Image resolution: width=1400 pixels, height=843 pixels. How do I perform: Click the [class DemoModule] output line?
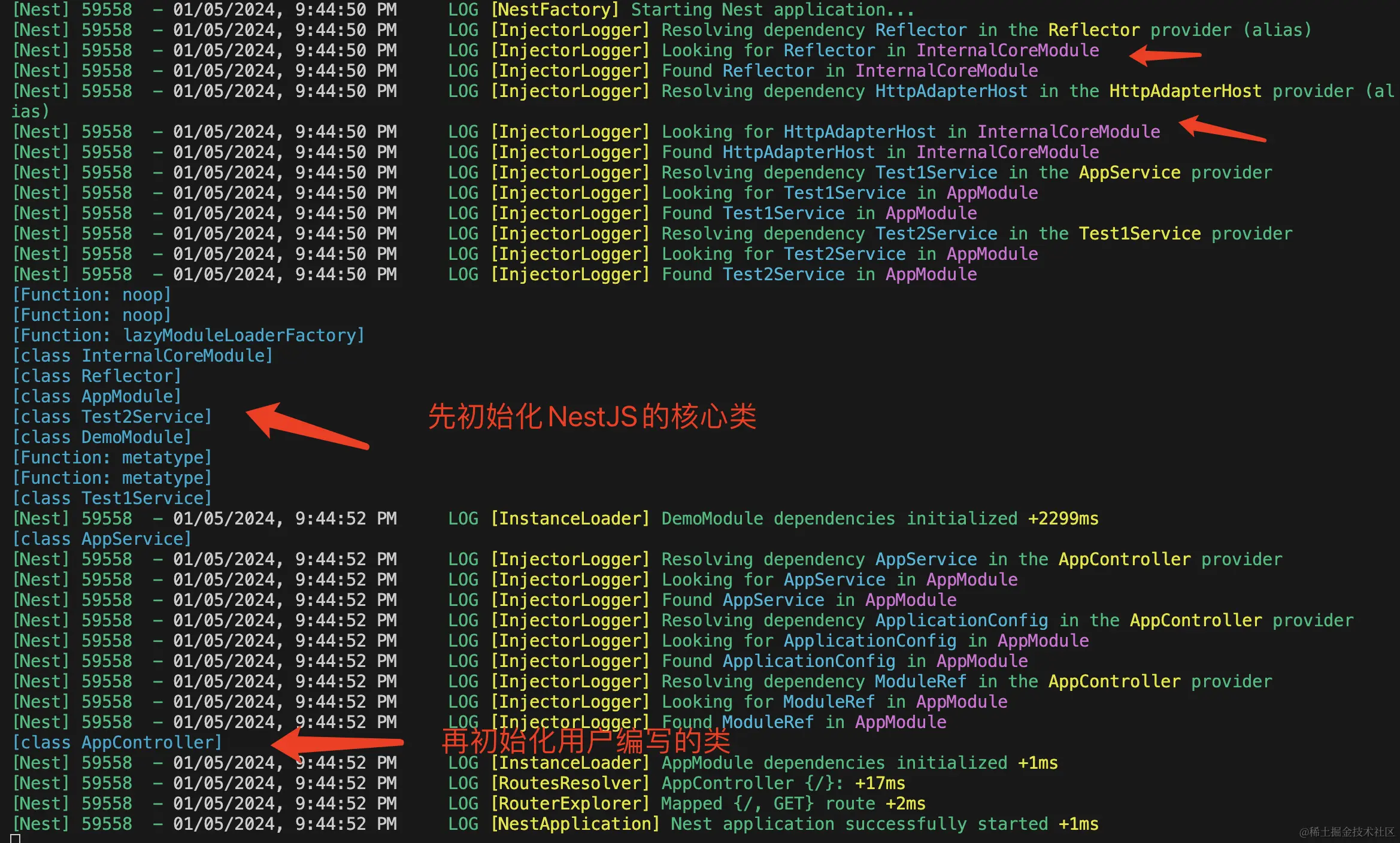102,437
